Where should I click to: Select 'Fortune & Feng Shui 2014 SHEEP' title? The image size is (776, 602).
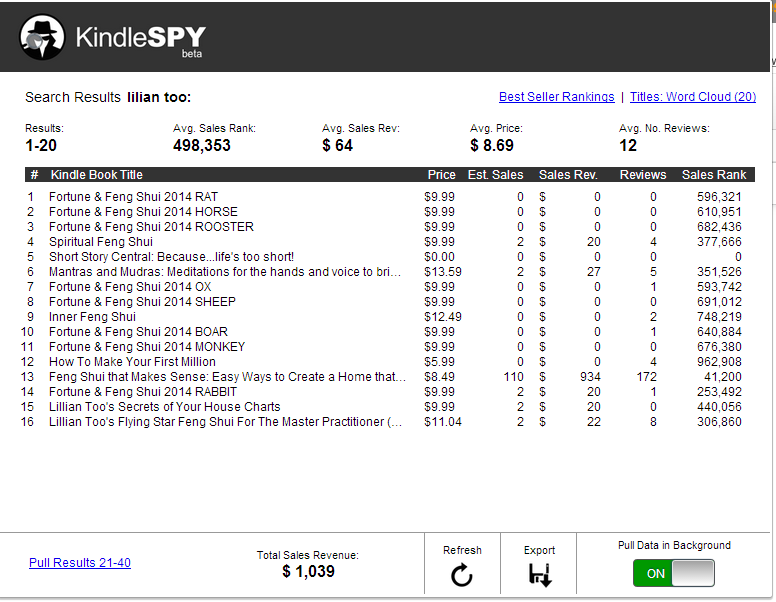142,302
